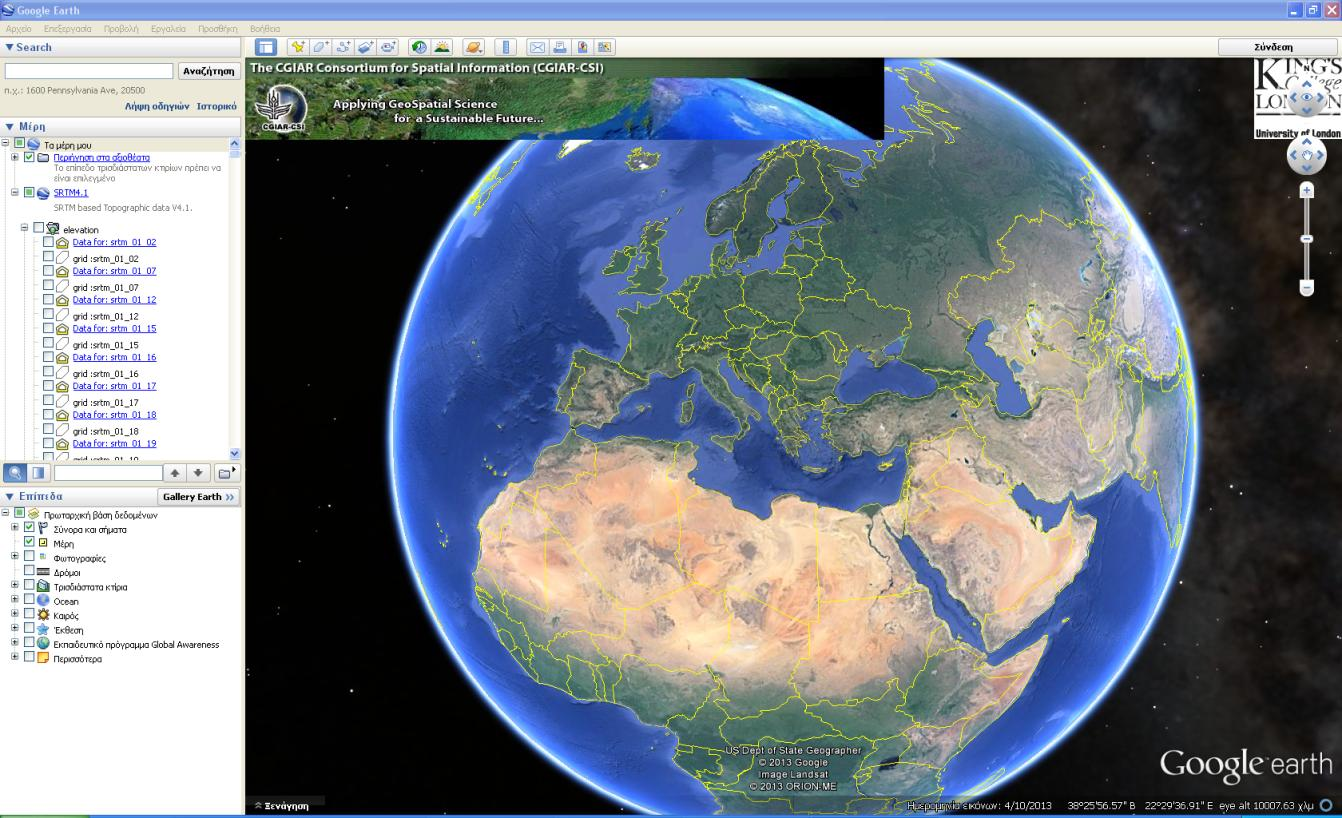
Task: Add a polygon from the toolbar
Action: click(321, 47)
